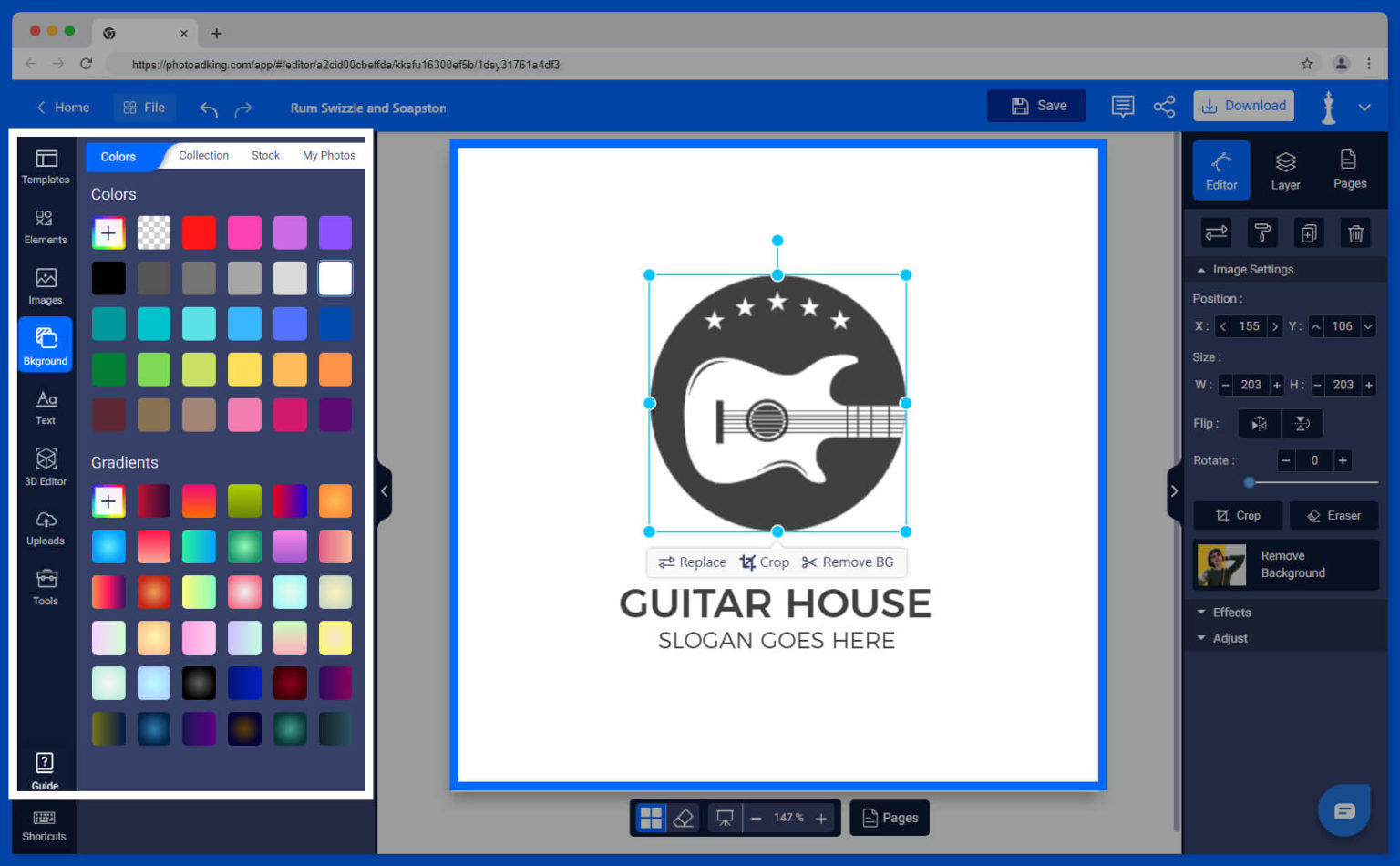The image size is (1400, 866).
Task: Expand the Adjust section
Action: coord(1229,638)
